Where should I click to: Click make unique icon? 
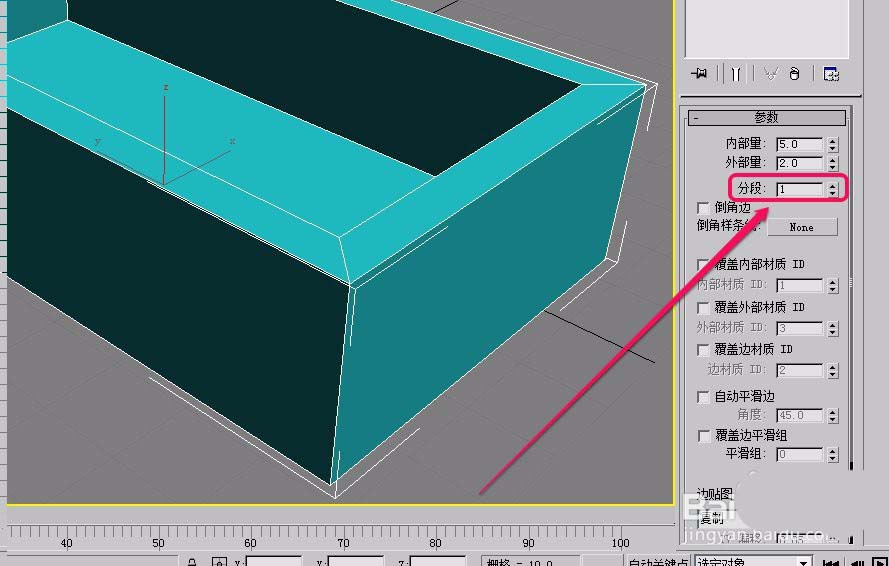[x=770, y=74]
